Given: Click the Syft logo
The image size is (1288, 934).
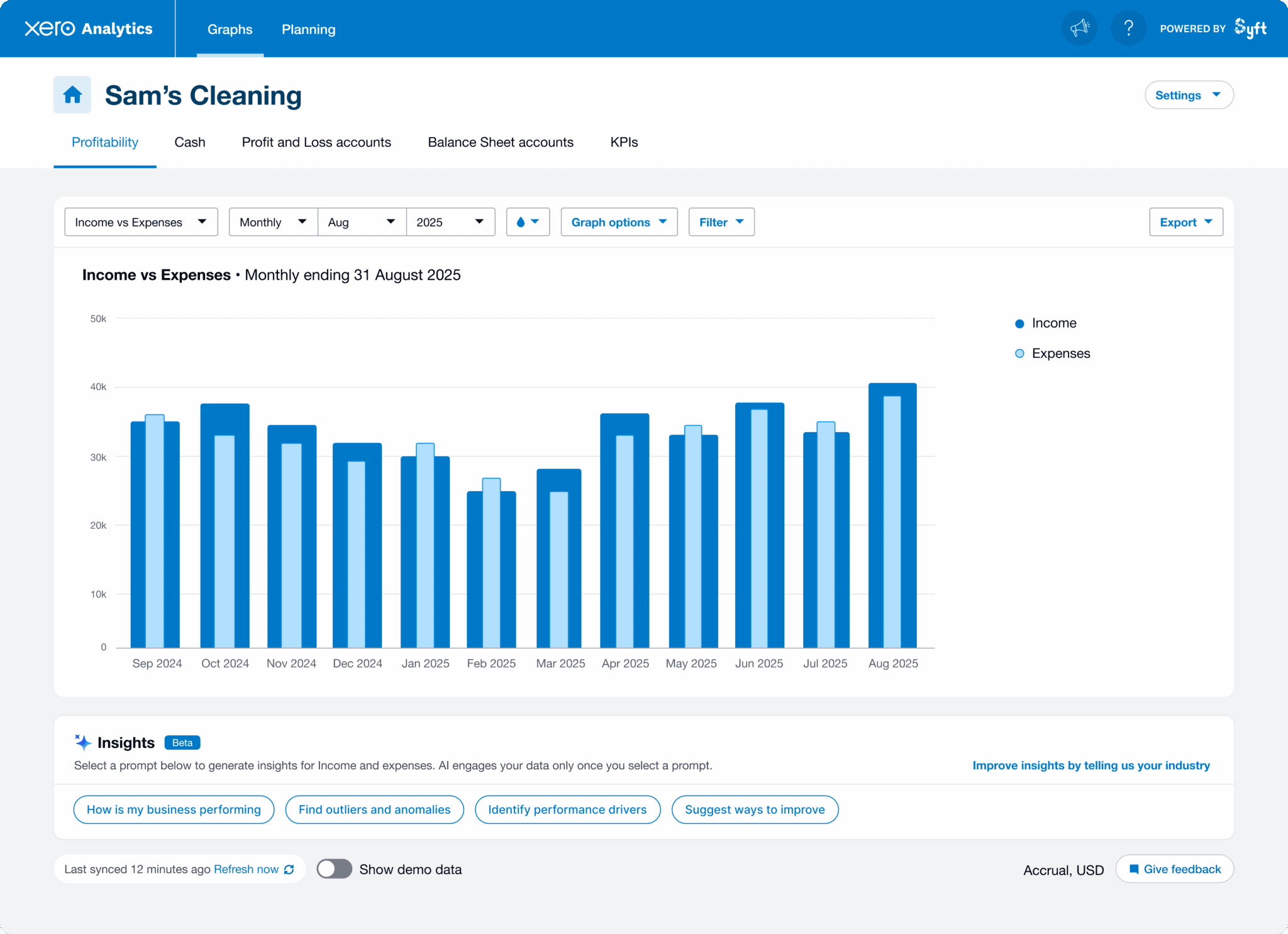Looking at the screenshot, I should click(x=1250, y=28).
